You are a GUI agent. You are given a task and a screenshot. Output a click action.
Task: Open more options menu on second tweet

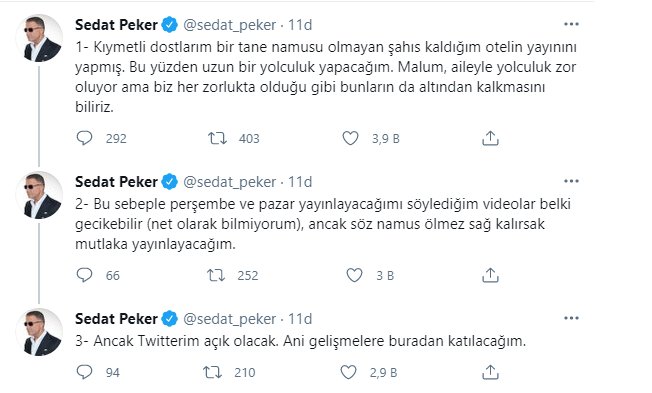coord(571,181)
